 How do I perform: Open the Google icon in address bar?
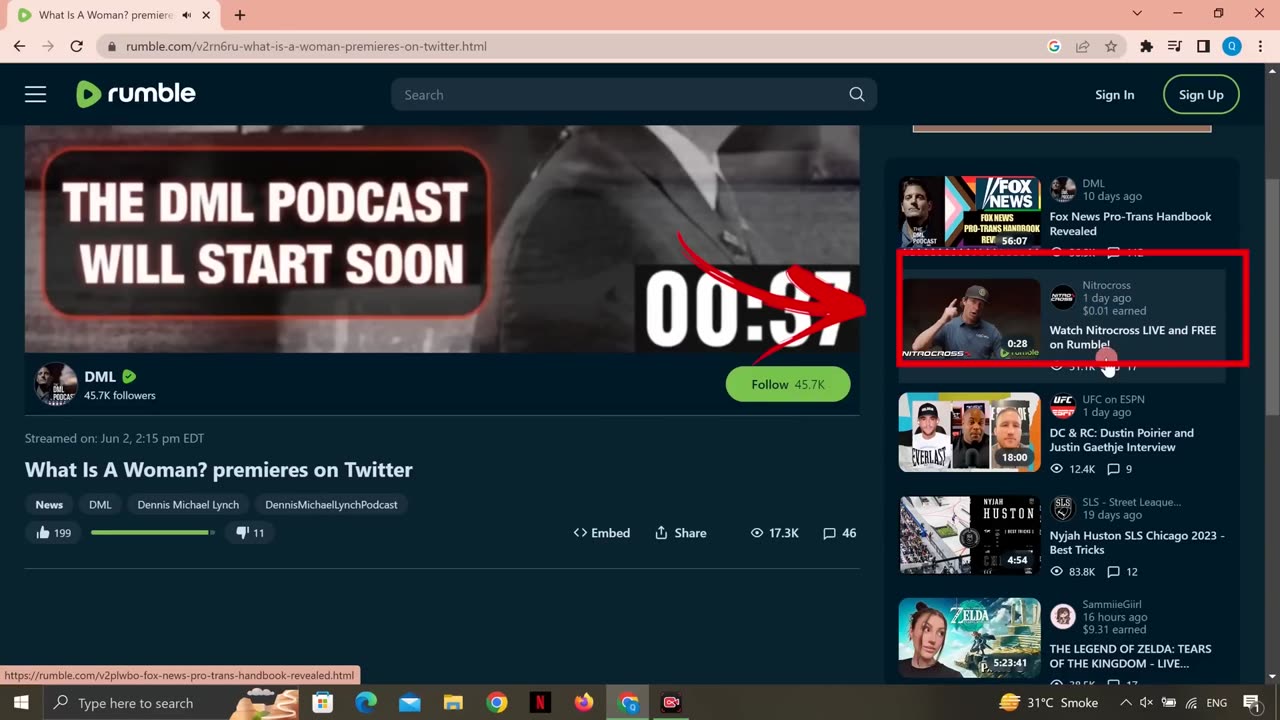[1054, 46]
